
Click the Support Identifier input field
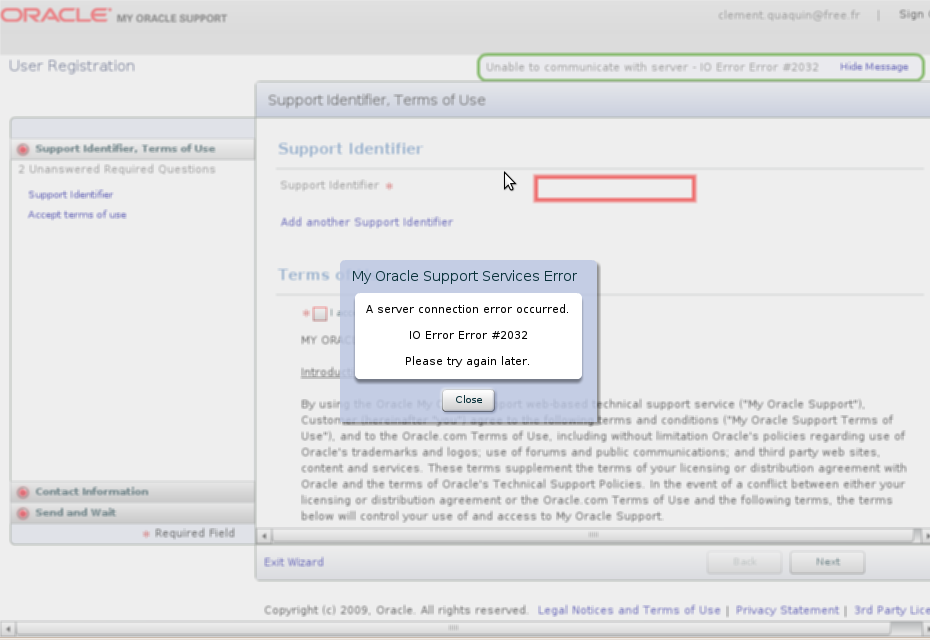tap(614, 189)
